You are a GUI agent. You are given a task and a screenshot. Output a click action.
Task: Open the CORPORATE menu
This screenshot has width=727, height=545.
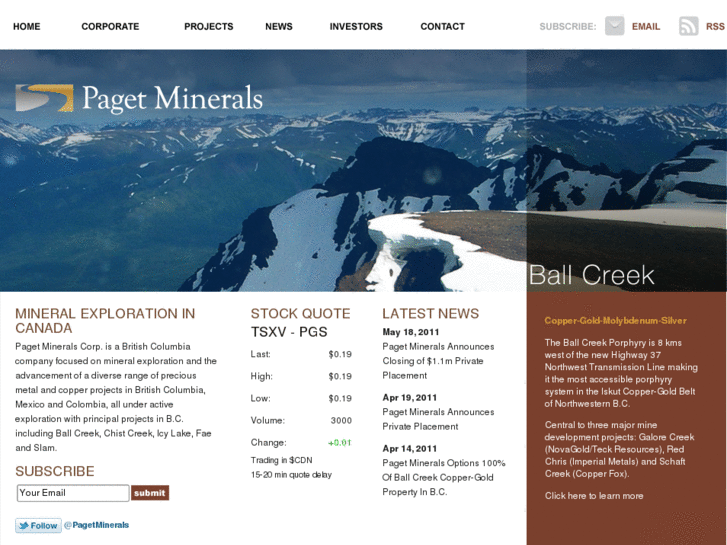[x=110, y=26]
